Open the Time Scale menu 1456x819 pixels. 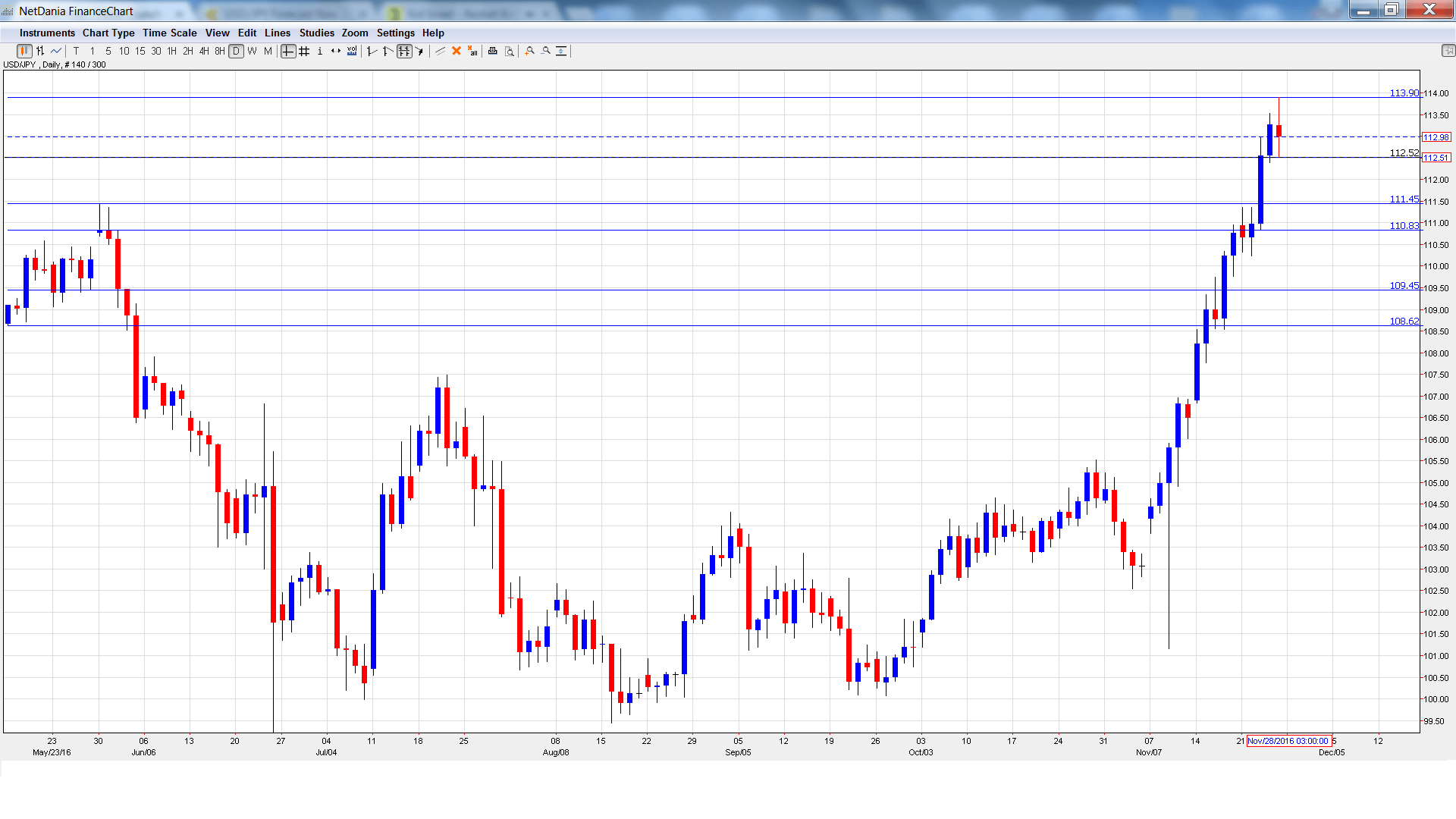pyautogui.click(x=169, y=33)
